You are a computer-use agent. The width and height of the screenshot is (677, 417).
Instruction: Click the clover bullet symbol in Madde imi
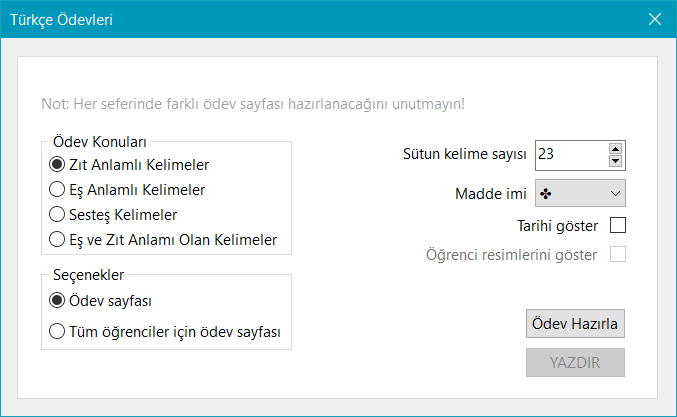click(x=545, y=194)
